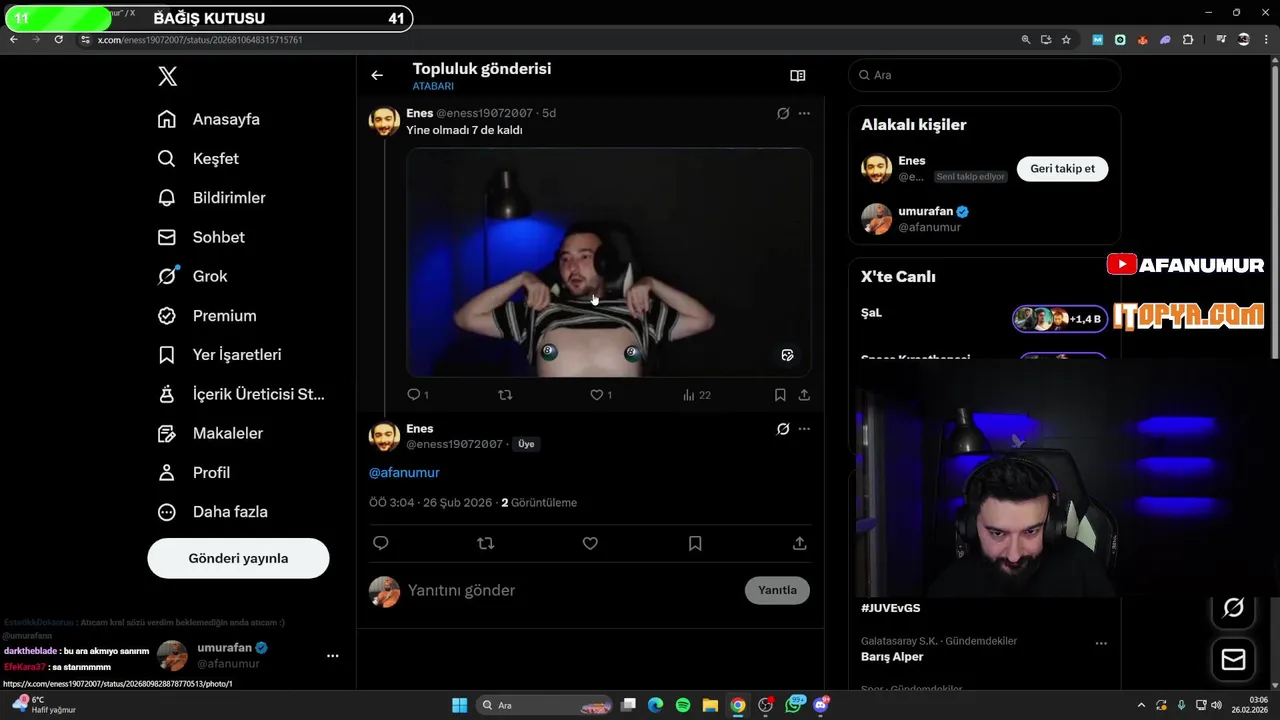Click the Grok icon on the @afanumur reply

pyautogui.click(x=783, y=429)
